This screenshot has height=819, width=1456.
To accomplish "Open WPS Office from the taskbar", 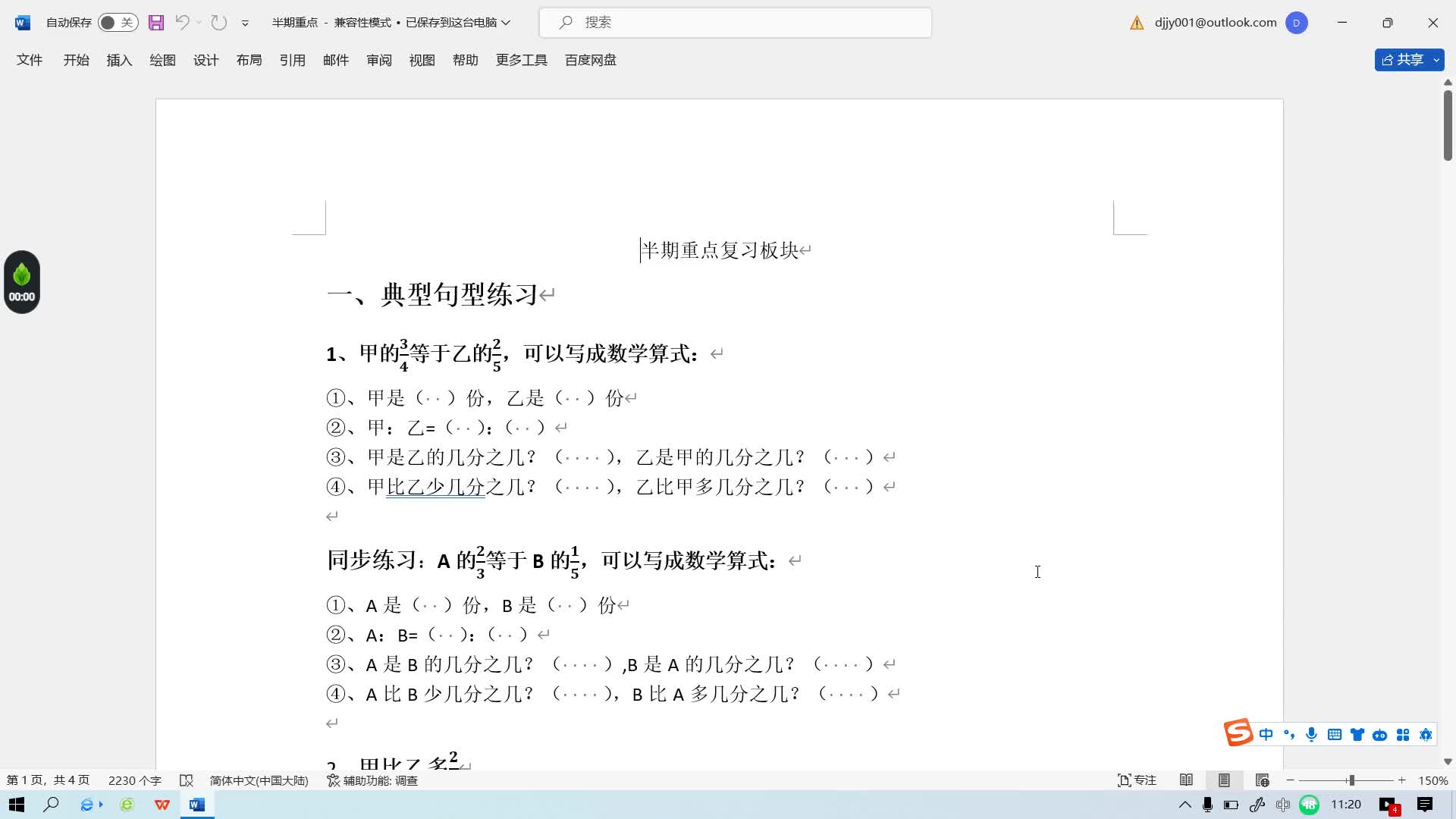I will (x=162, y=805).
